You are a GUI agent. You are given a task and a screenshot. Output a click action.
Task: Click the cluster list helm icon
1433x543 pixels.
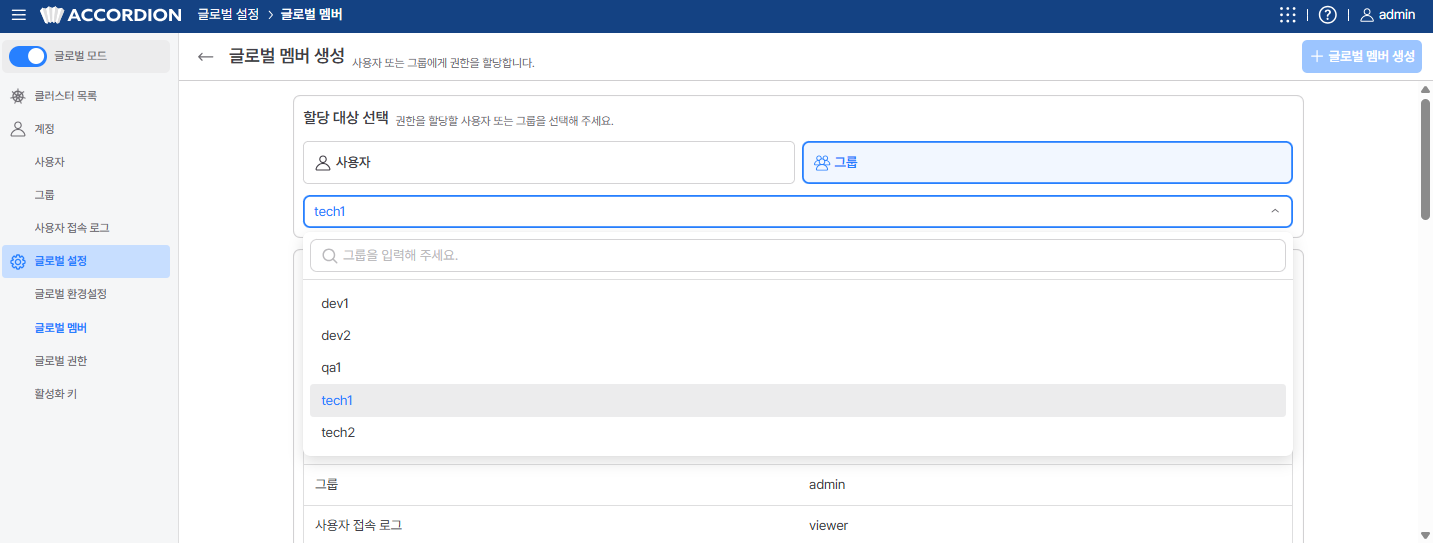[18, 96]
